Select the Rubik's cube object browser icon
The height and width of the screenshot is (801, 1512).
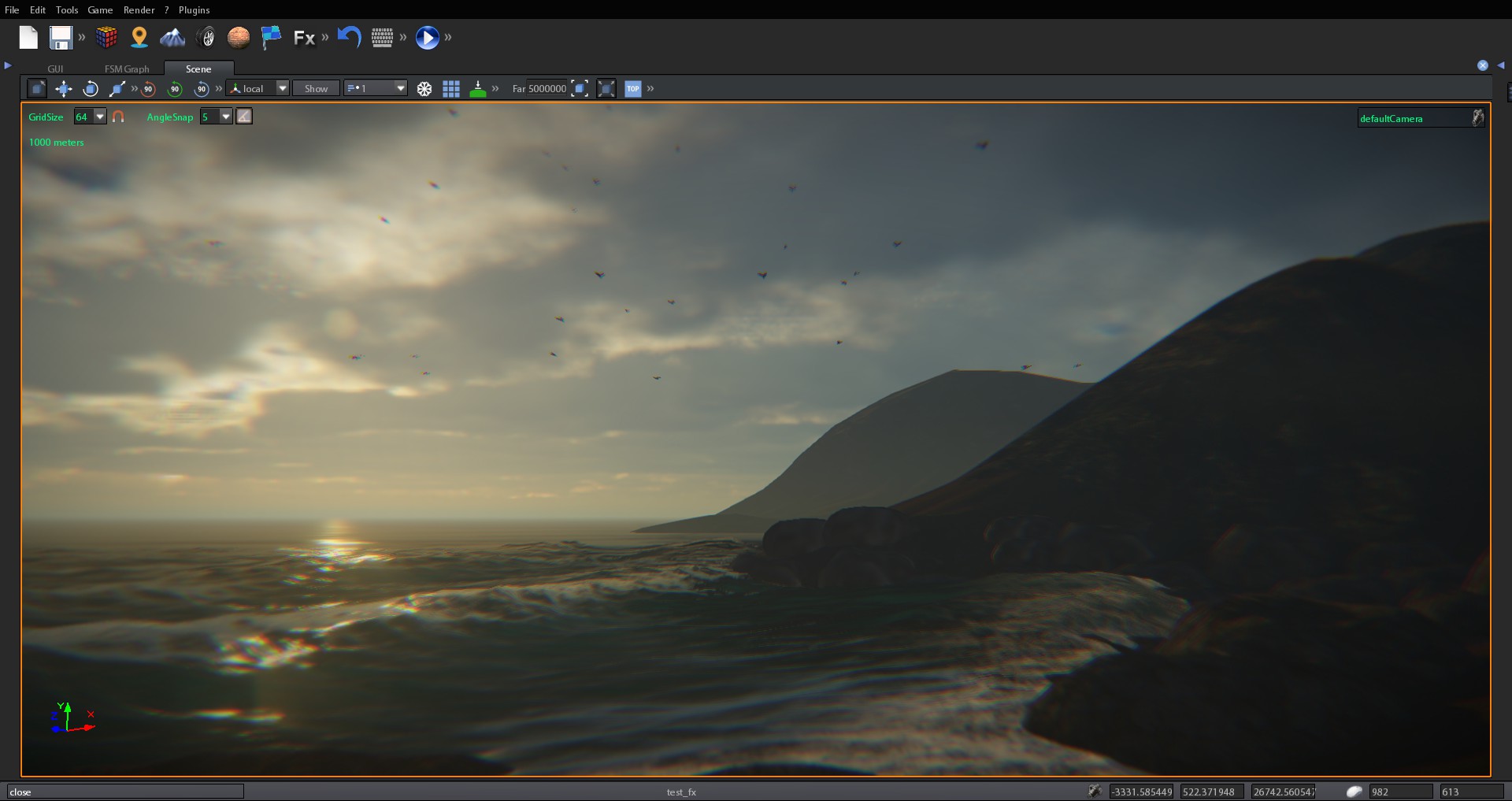[x=106, y=37]
